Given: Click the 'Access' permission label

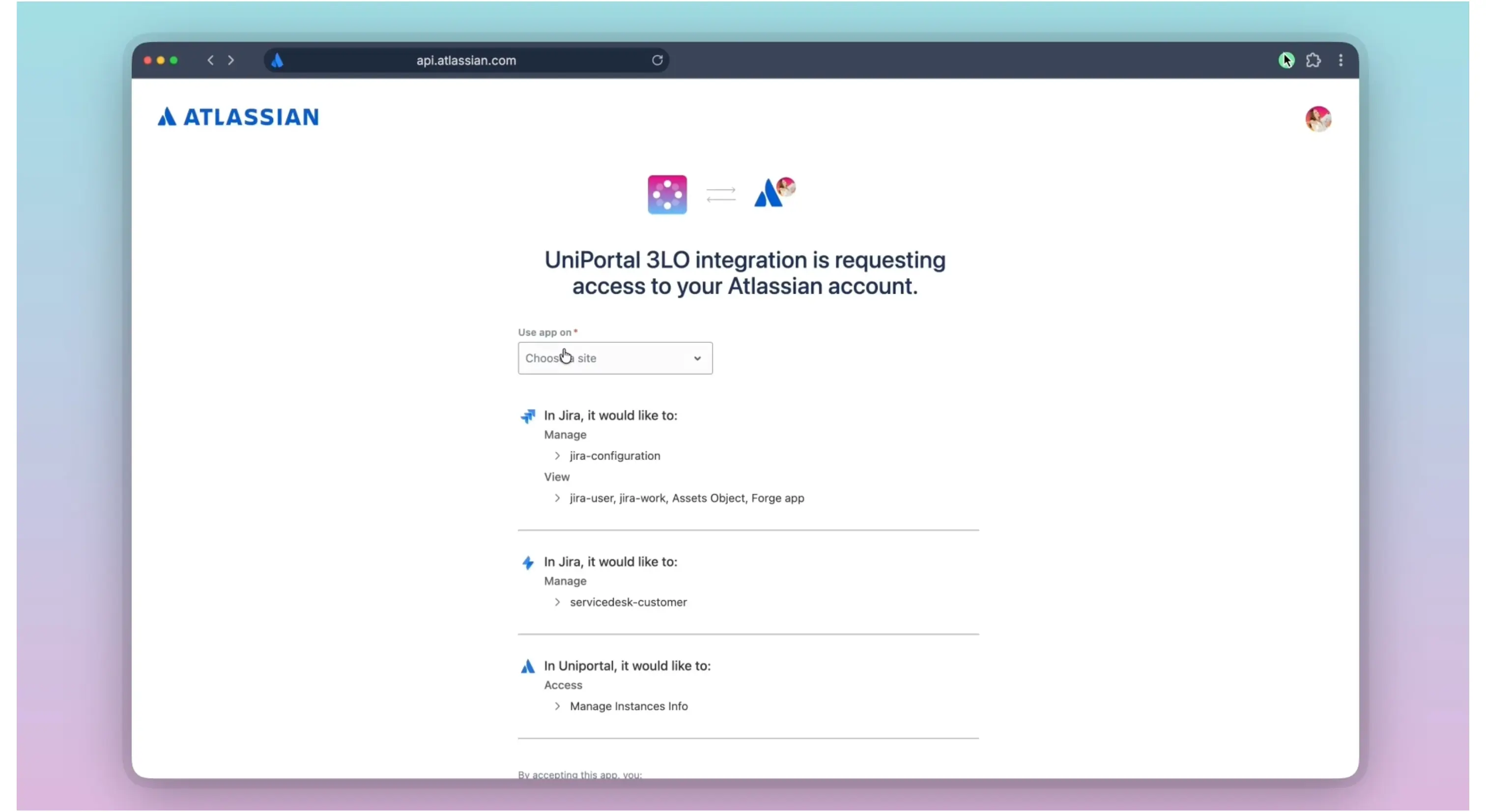Looking at the screenshot, I should [x=563, y=685].
